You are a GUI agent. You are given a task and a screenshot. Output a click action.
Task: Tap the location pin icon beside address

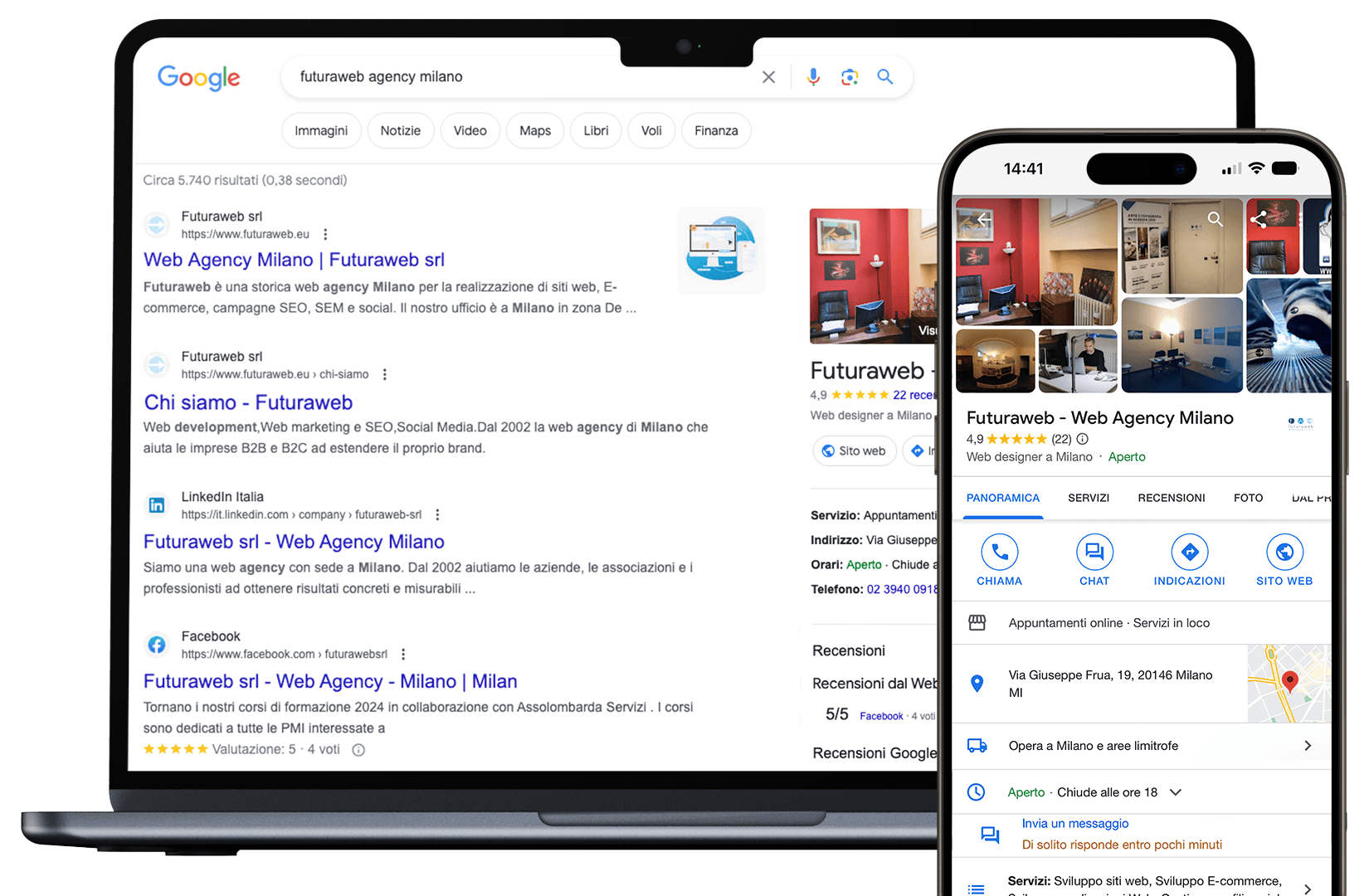(977, 684)
